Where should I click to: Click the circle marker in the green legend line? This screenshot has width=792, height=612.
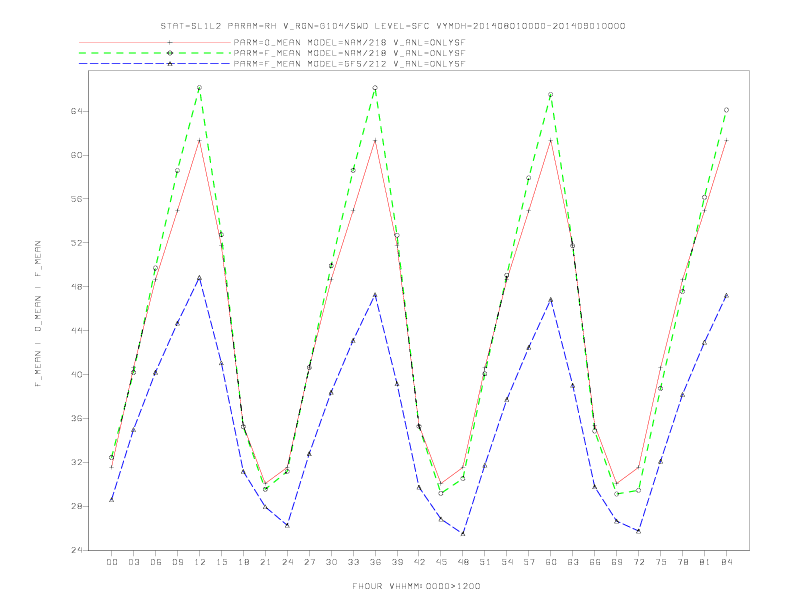point(170,53)
